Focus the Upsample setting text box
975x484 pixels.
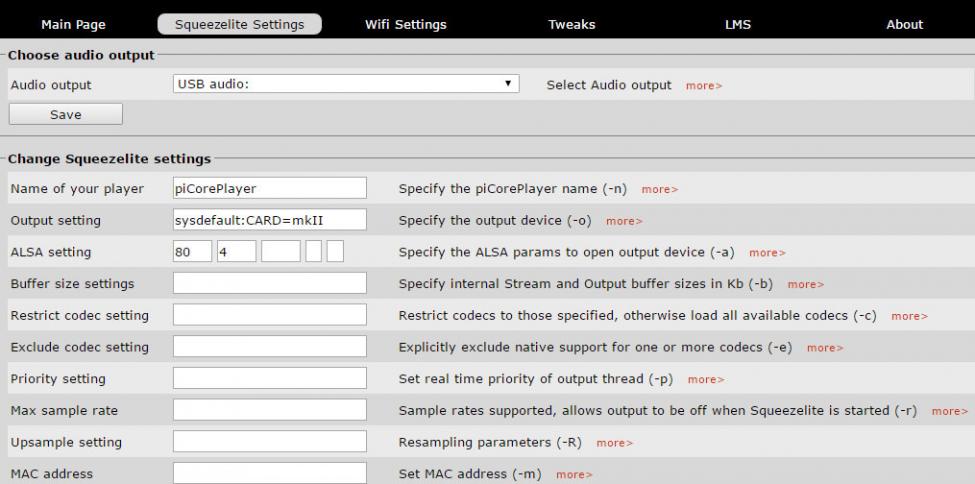coord(270,442)
